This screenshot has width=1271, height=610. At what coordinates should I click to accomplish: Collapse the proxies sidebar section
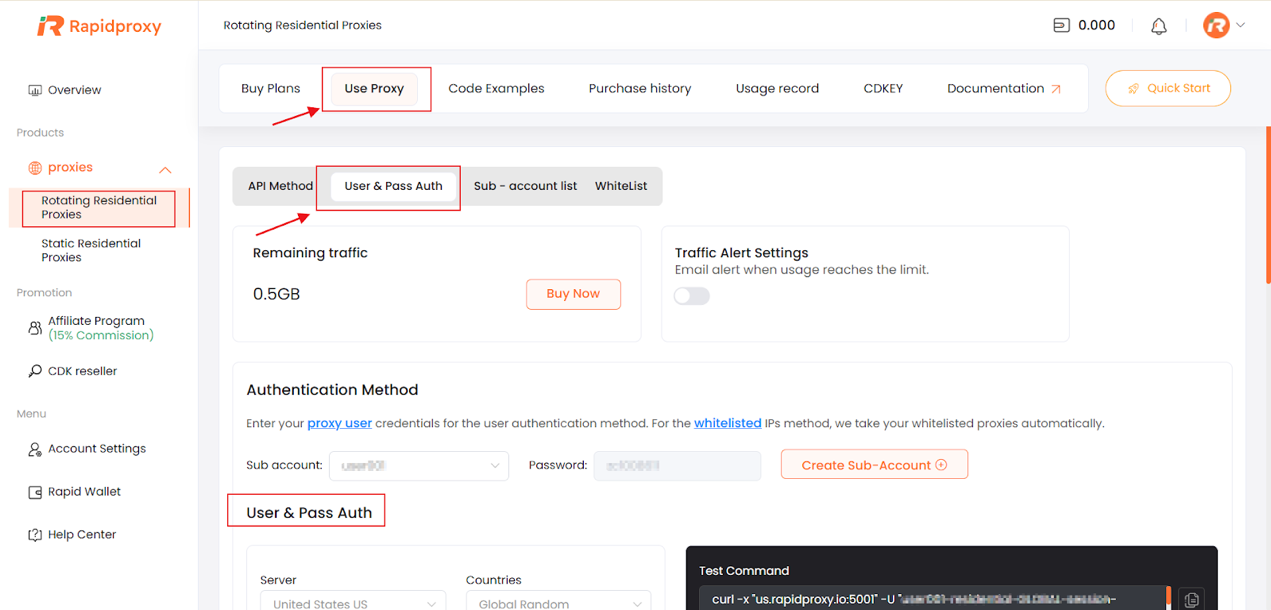point(165,169)
